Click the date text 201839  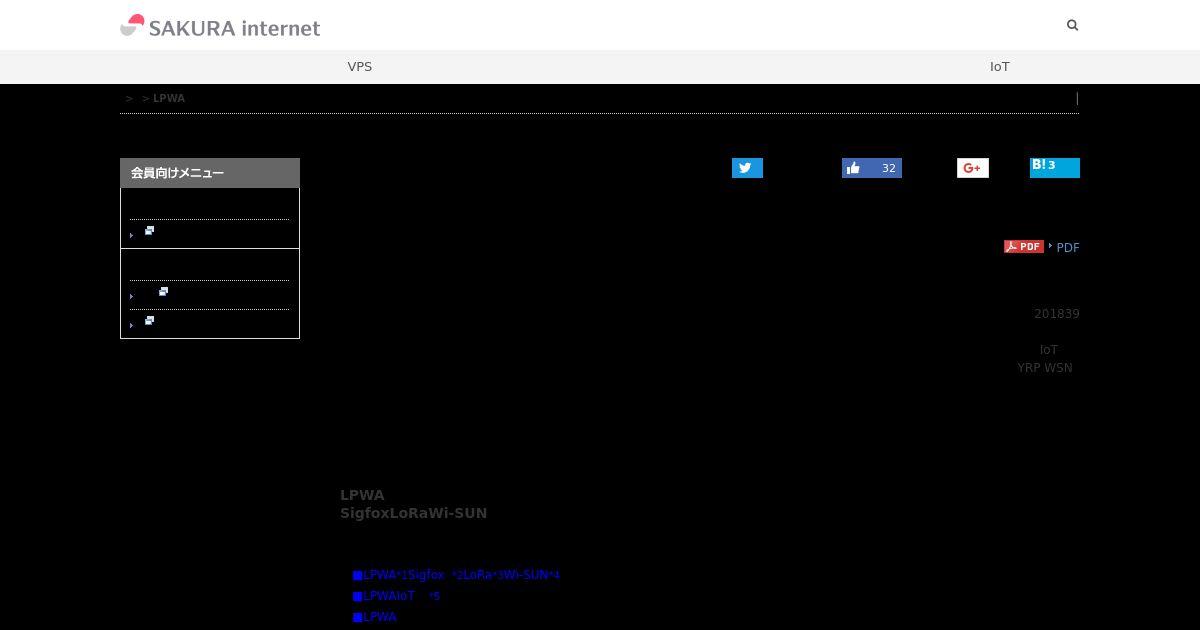1057,314
